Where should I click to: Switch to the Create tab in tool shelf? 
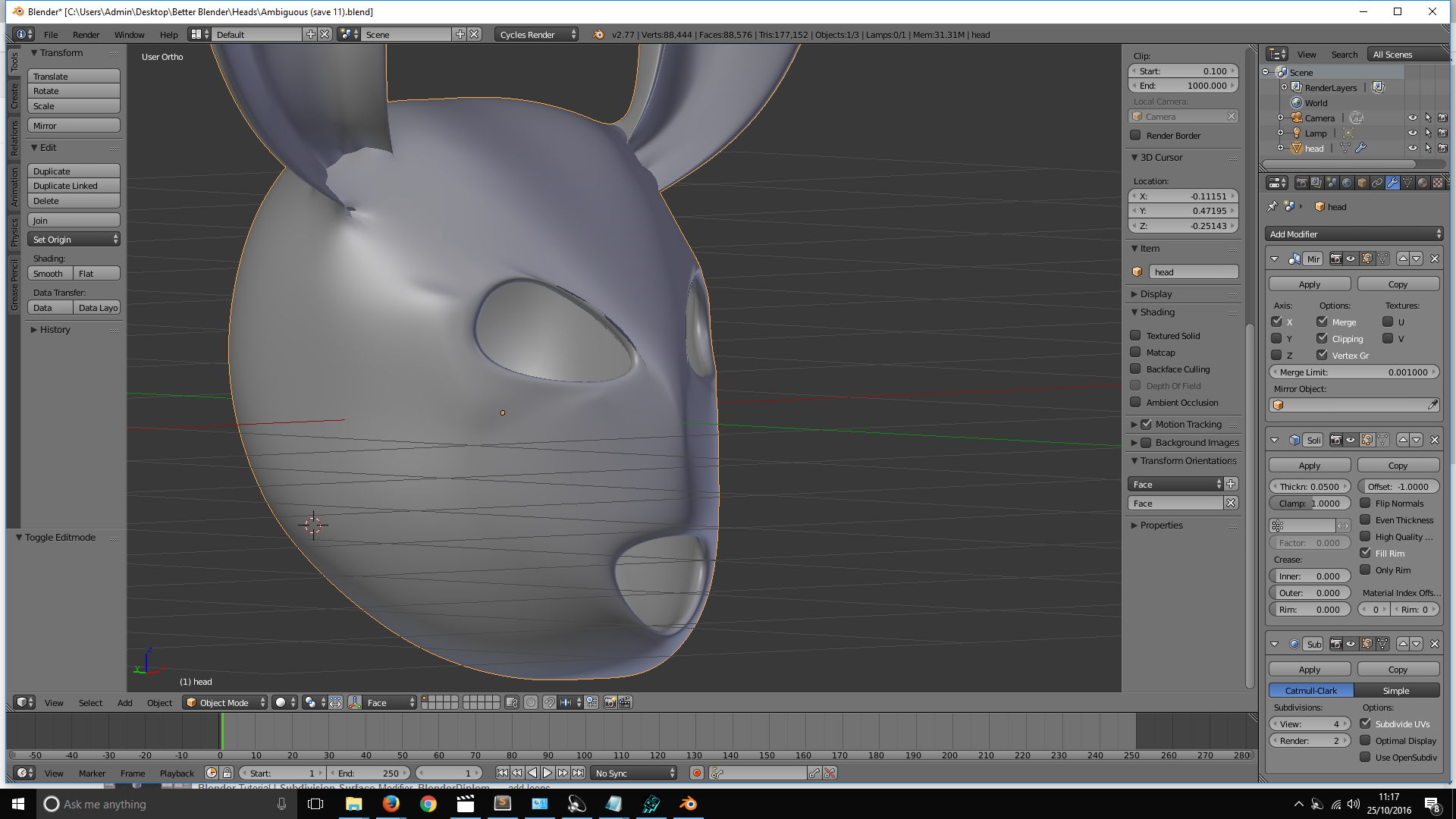[14, 96]
